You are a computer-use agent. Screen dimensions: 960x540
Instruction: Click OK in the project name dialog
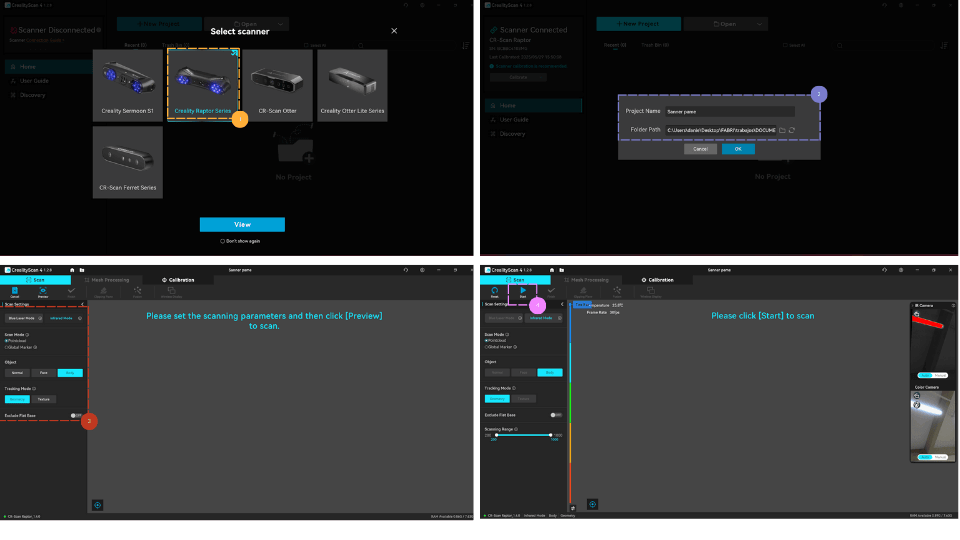coord(738,149)
